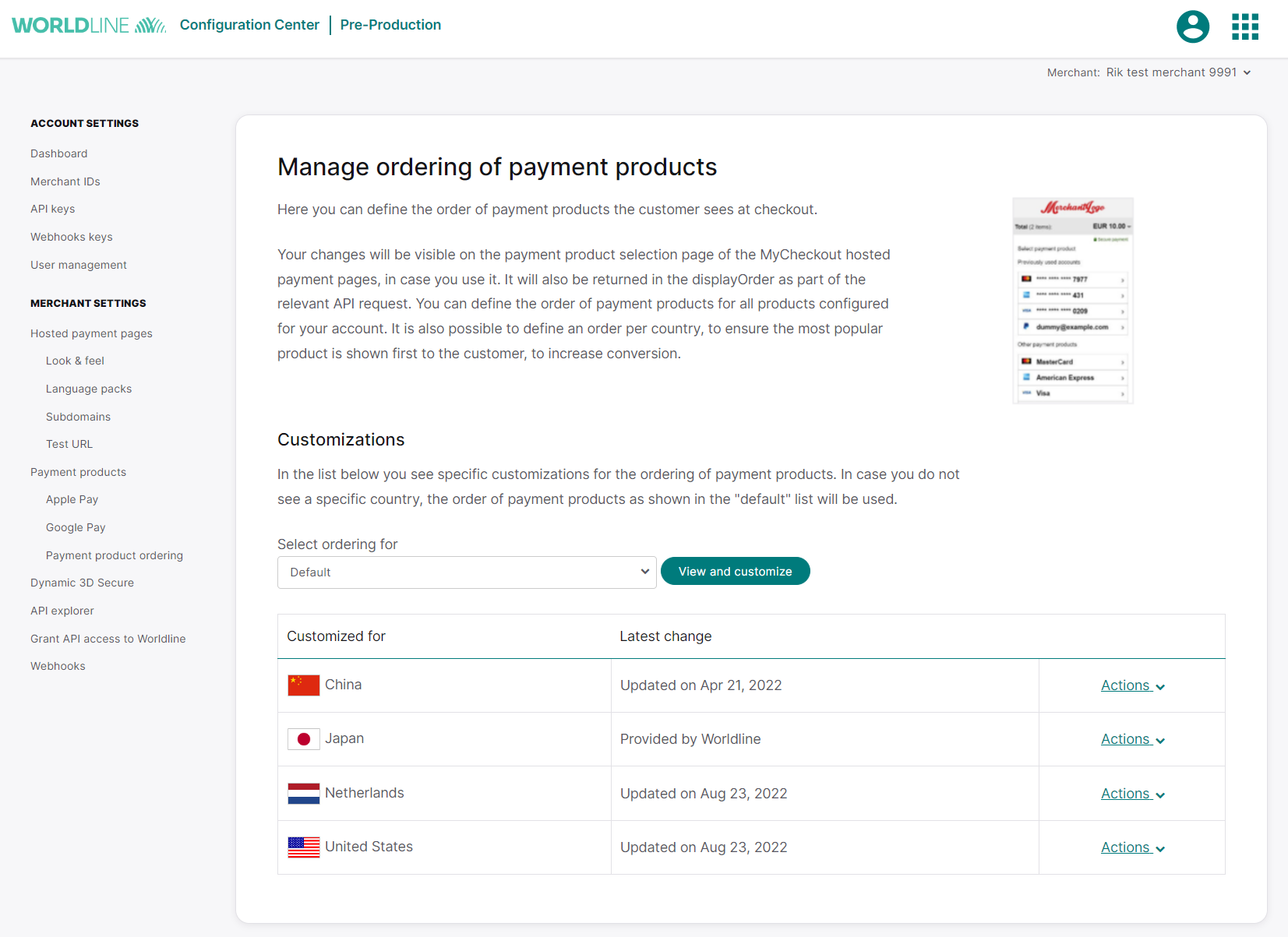Navigate to Apple Pay settings
Screen dimensions: 1288x937
point(72,499)
